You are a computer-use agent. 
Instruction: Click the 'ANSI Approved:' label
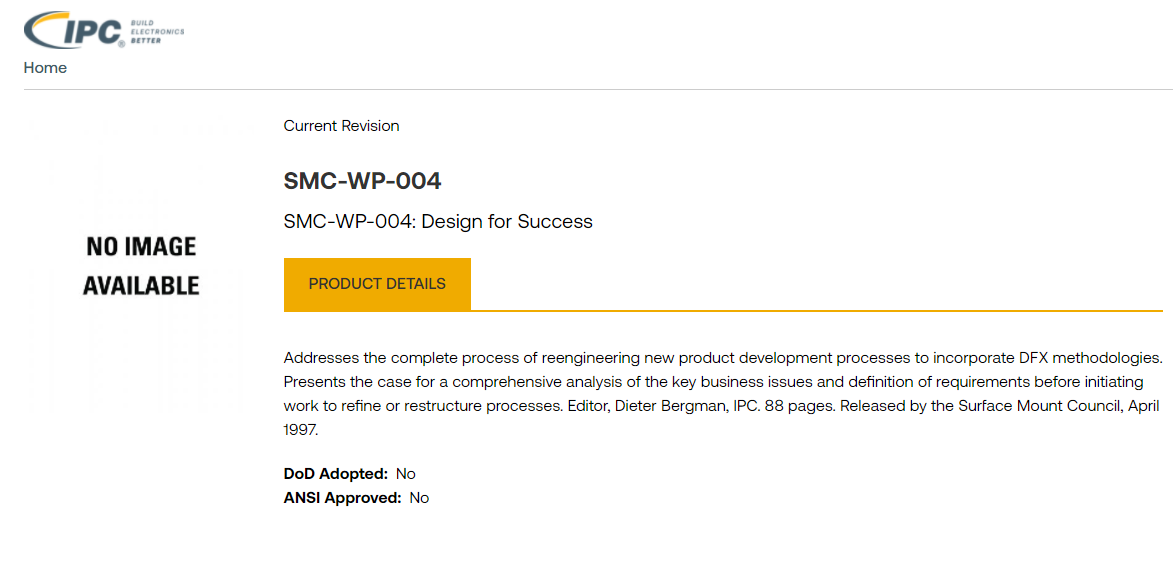point(343,498)
